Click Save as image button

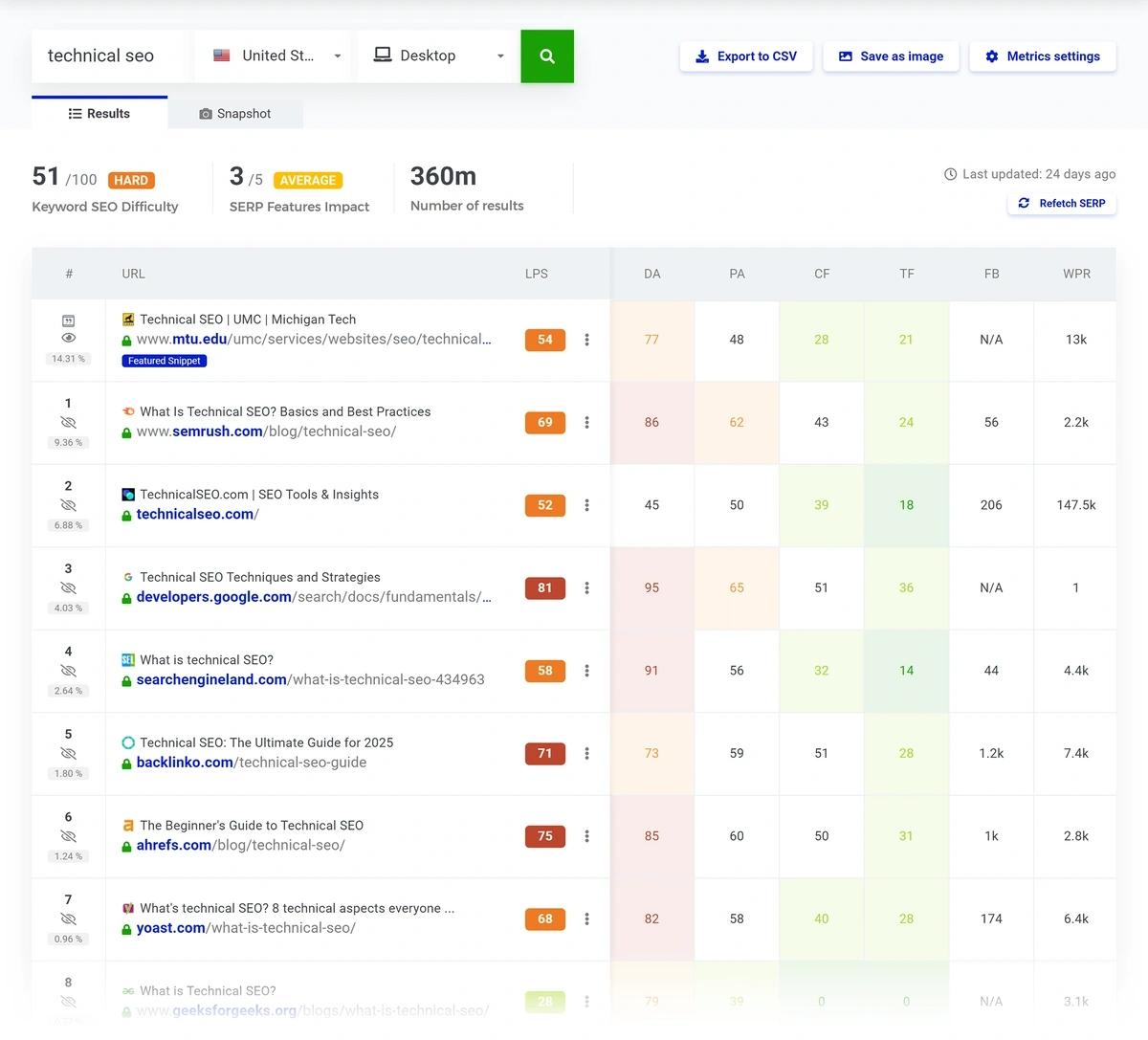tap(891, 56)
